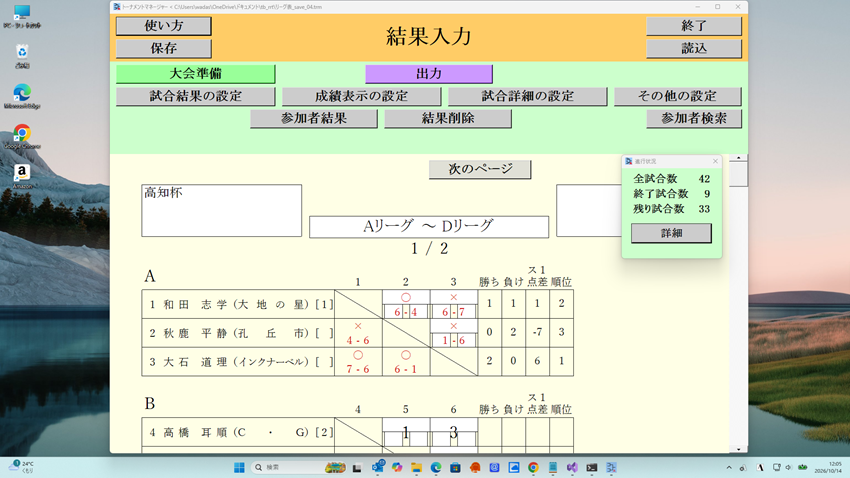Image resolution: width=850 pixels, height=478 pixels.
Task: Click the match cell 4 vs 6 in league B
Action: (x=454, y=432)
